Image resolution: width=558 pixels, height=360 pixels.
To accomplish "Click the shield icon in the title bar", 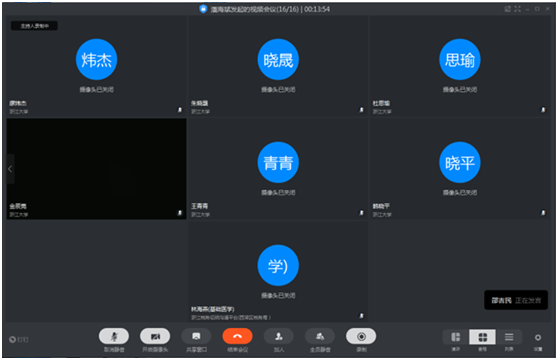I will (203, 9).
